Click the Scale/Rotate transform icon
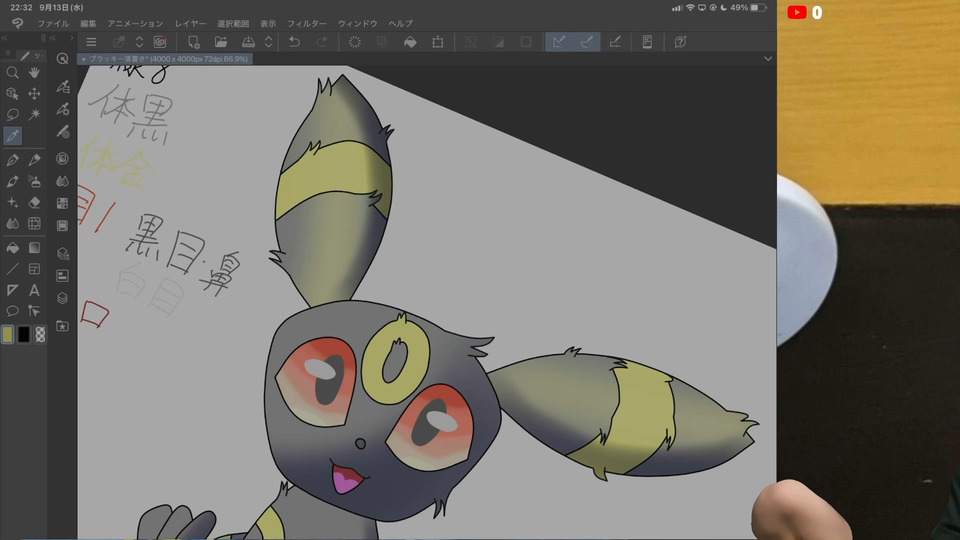The image size is (960, 540). pyautogui.click(x=438, y=42)
